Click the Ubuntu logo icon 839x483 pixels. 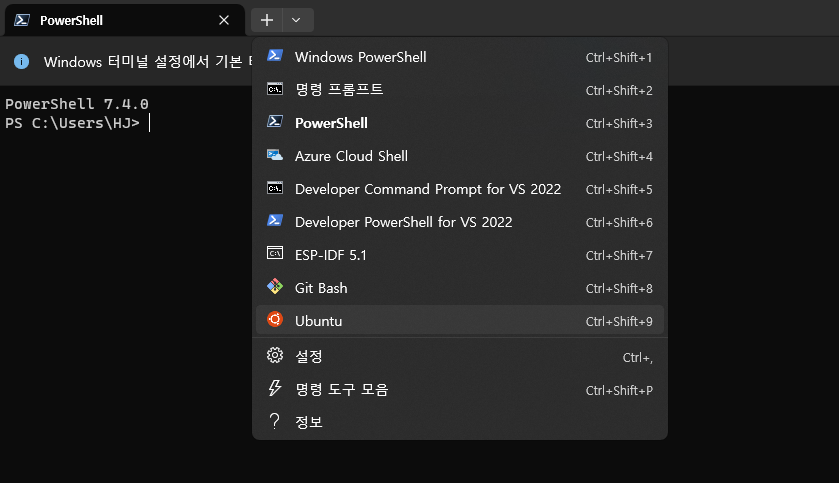[x=275, y=319]
